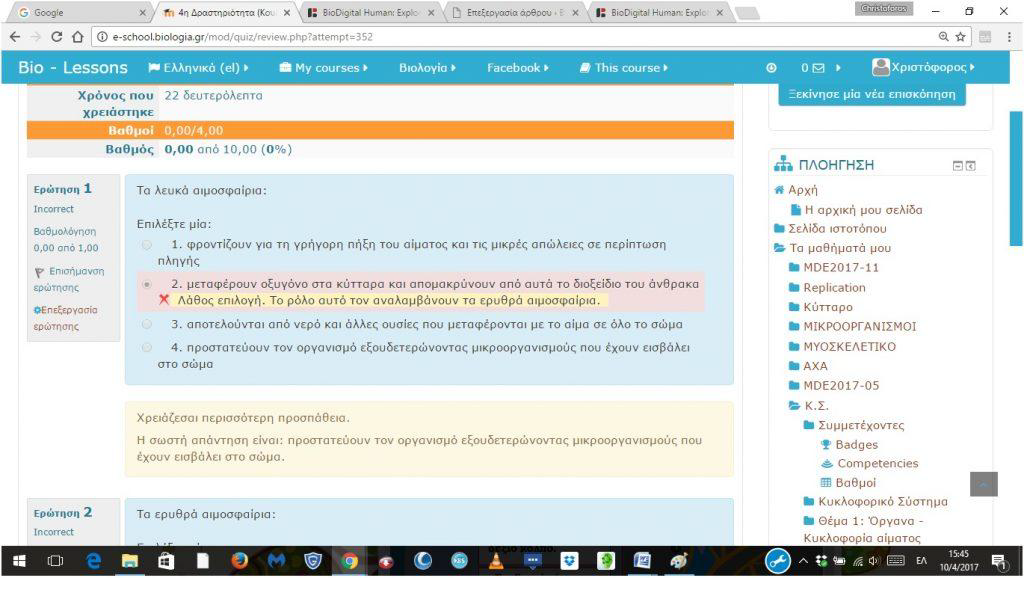Screen dimensions: 1024x589
Task: Open the Ελληνικά (el) language dropdown
Action: click(x=198, y=68)
